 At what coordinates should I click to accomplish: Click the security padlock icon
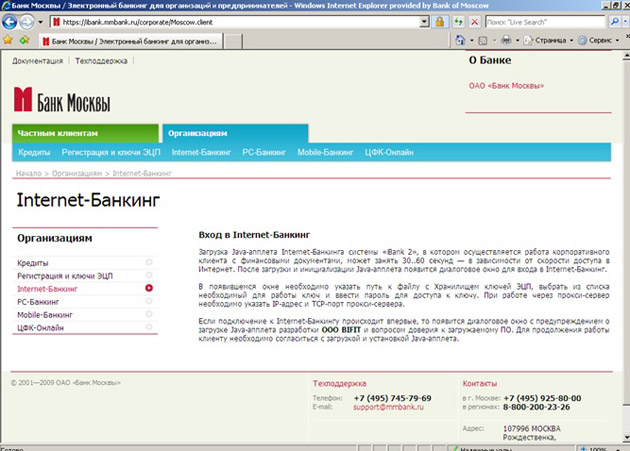point(440,22)
